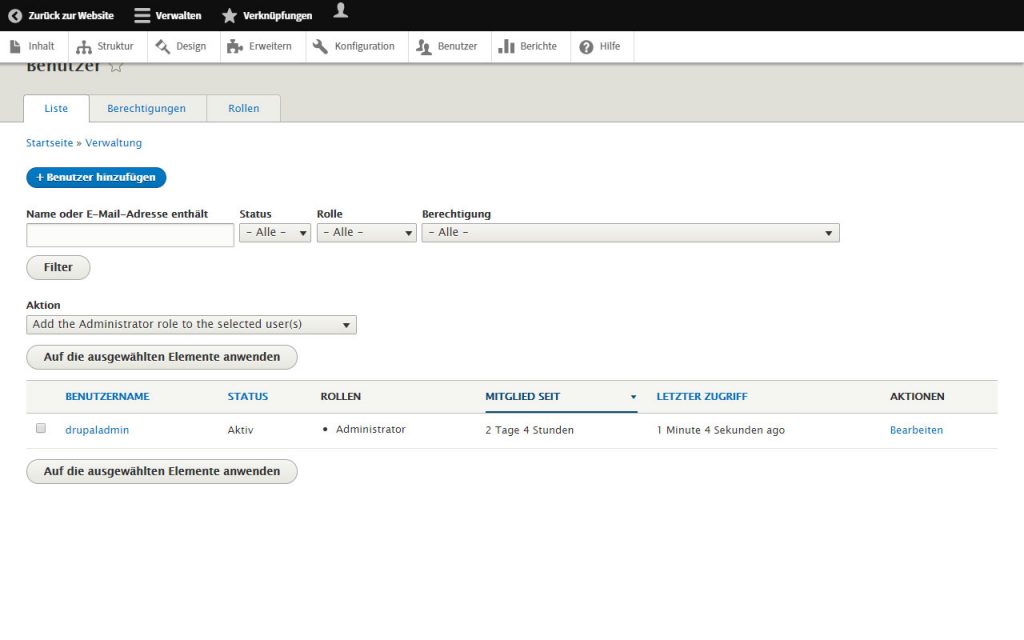The height and width of the screenshot is (640, 1024).
Task: Open Berichte in the admin toolbar
Action: (528, 46)
